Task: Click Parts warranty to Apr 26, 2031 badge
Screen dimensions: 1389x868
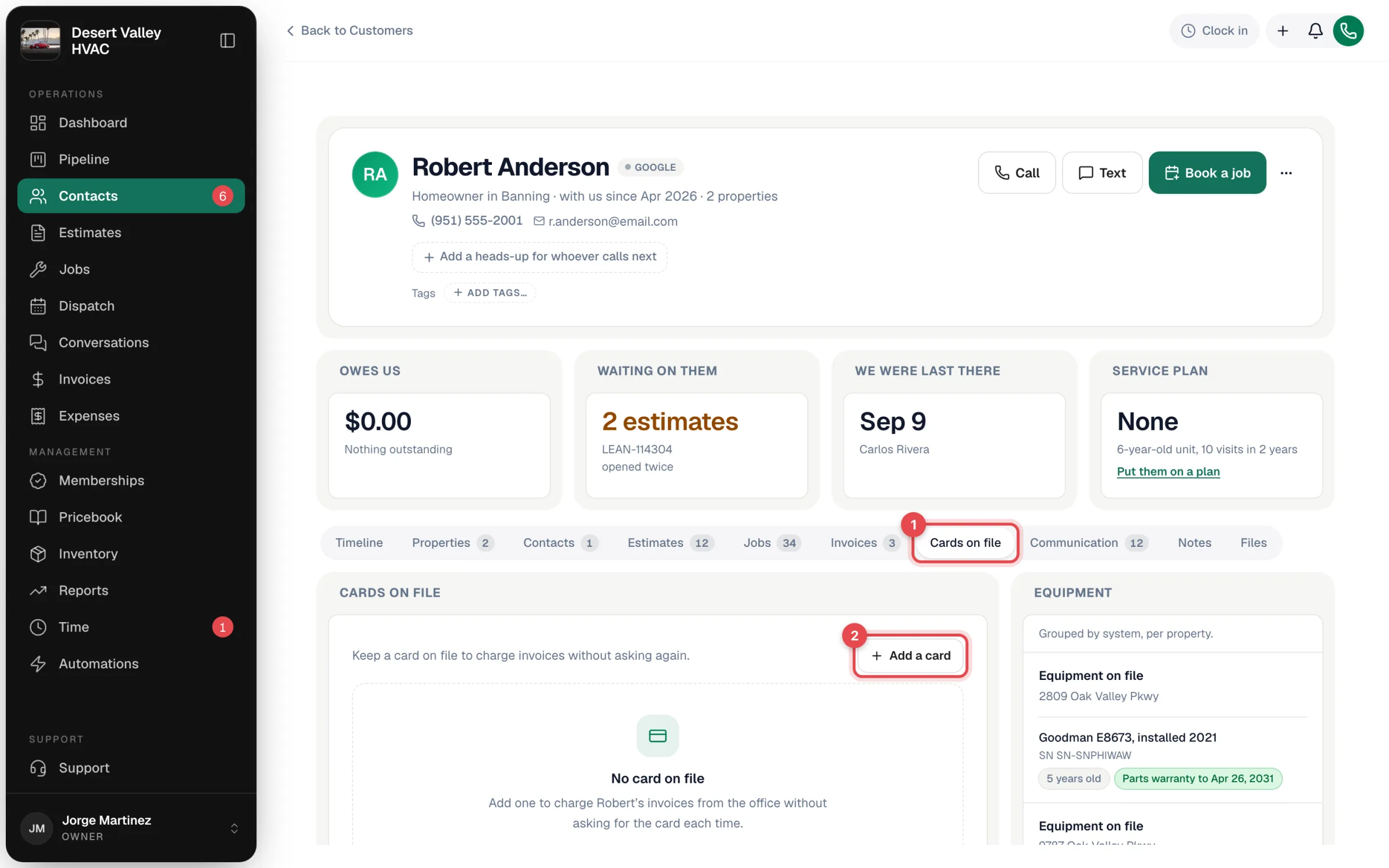Action: (1197, 778)
